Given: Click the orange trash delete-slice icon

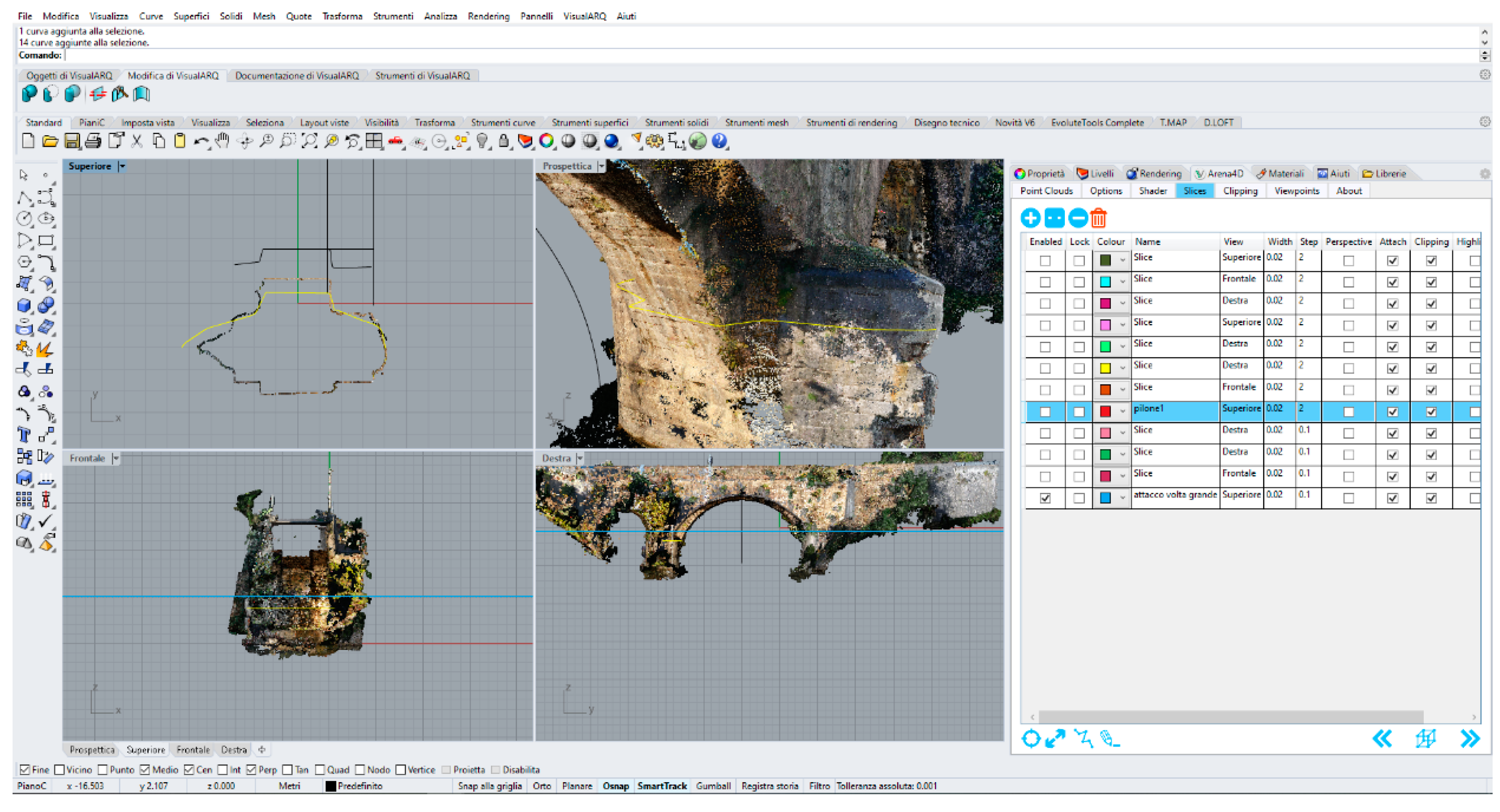Looking at the screenshot, I should click(x=1098, y=218).
